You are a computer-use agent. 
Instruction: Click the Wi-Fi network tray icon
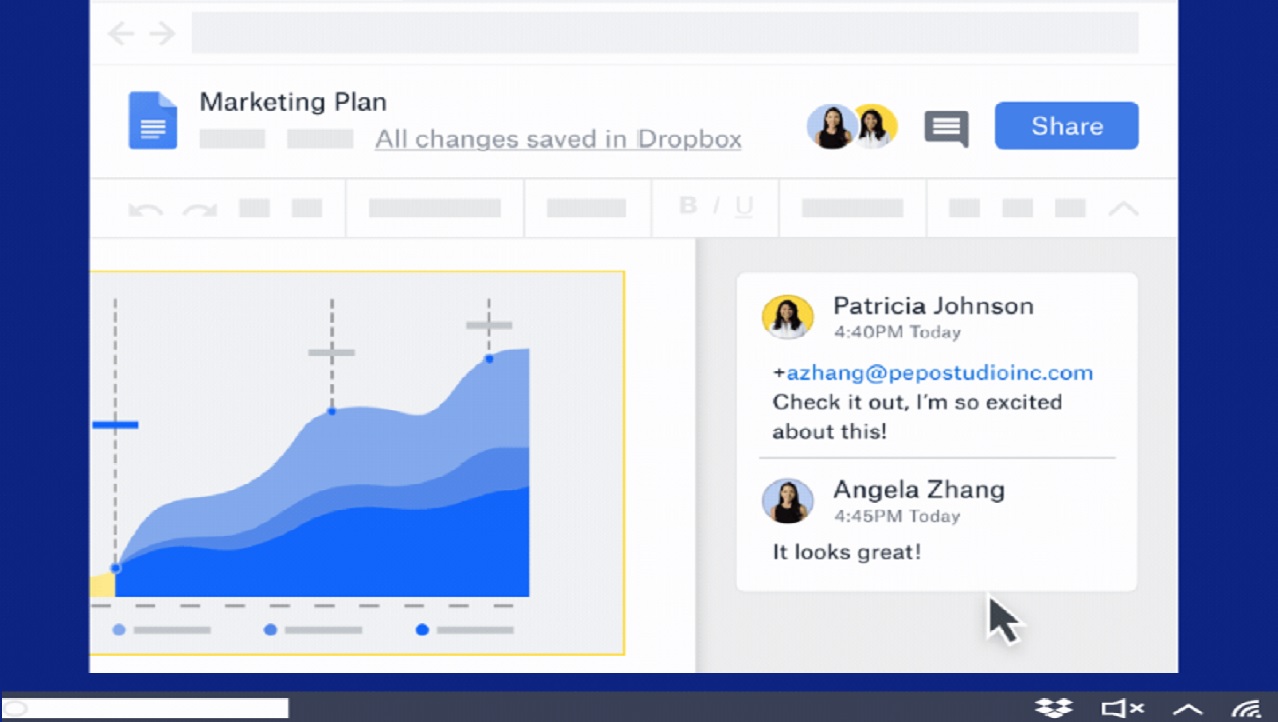click(x=1246, y=708)
